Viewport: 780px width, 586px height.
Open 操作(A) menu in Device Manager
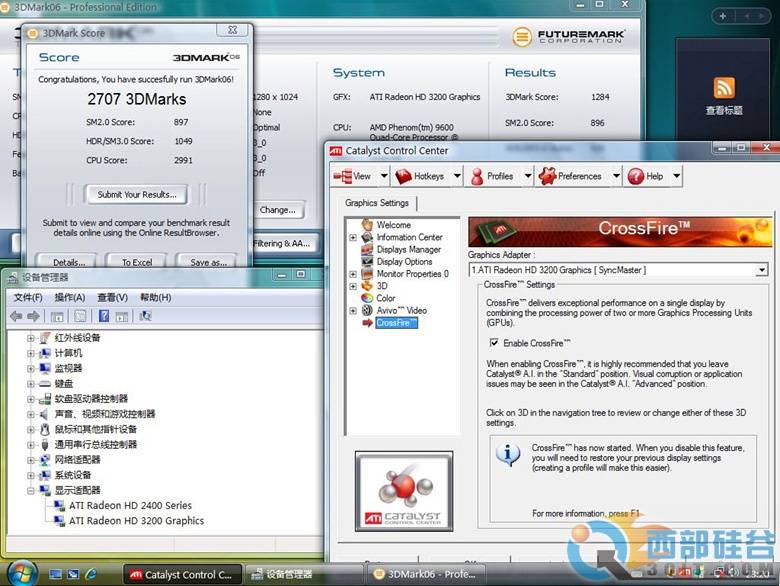coord(70,297)
